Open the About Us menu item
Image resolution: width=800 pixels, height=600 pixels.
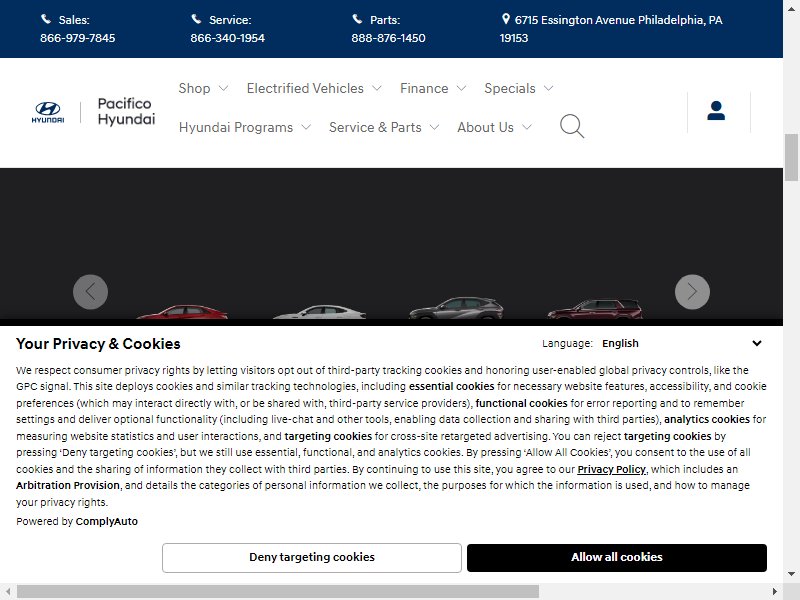pyautogui.click(x=485, y=127)
